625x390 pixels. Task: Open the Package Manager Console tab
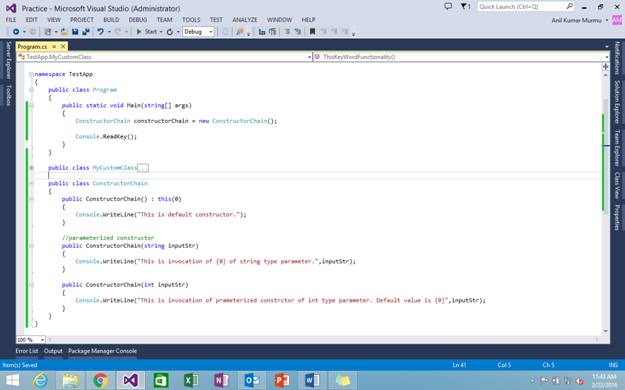coord(102,351)
